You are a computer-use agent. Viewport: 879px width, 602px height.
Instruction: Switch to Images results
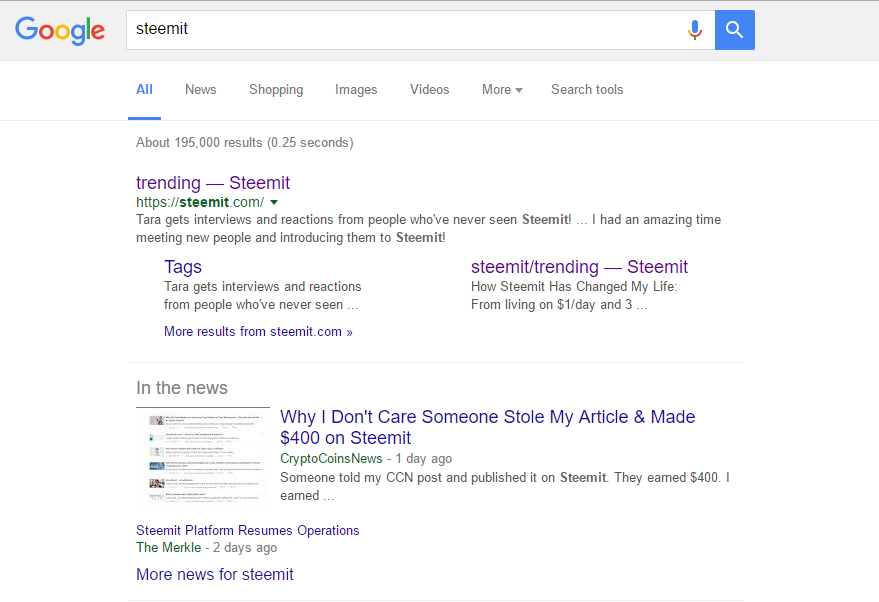point(356,90)
